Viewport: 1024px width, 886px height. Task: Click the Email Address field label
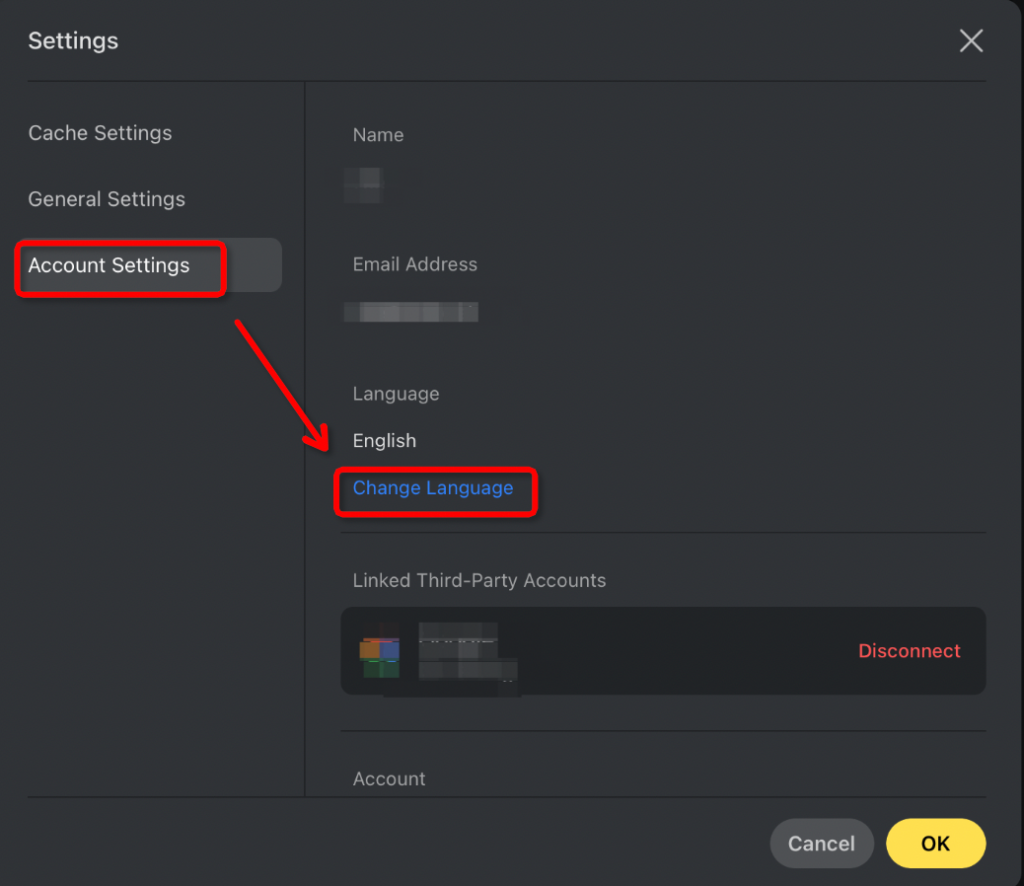(x=414, y=265)
